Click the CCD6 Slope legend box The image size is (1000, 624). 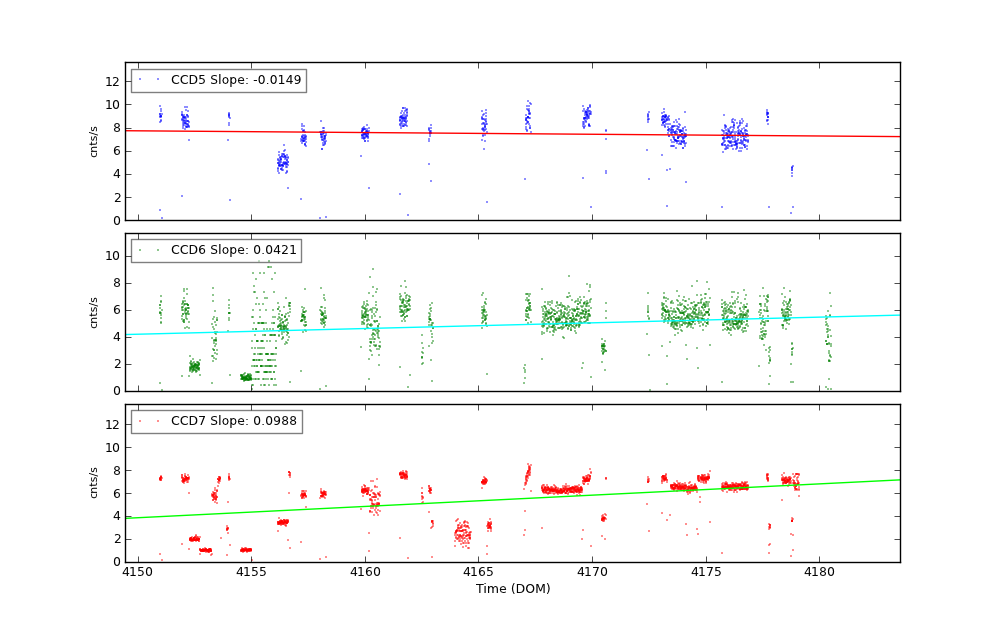[216, 251]
